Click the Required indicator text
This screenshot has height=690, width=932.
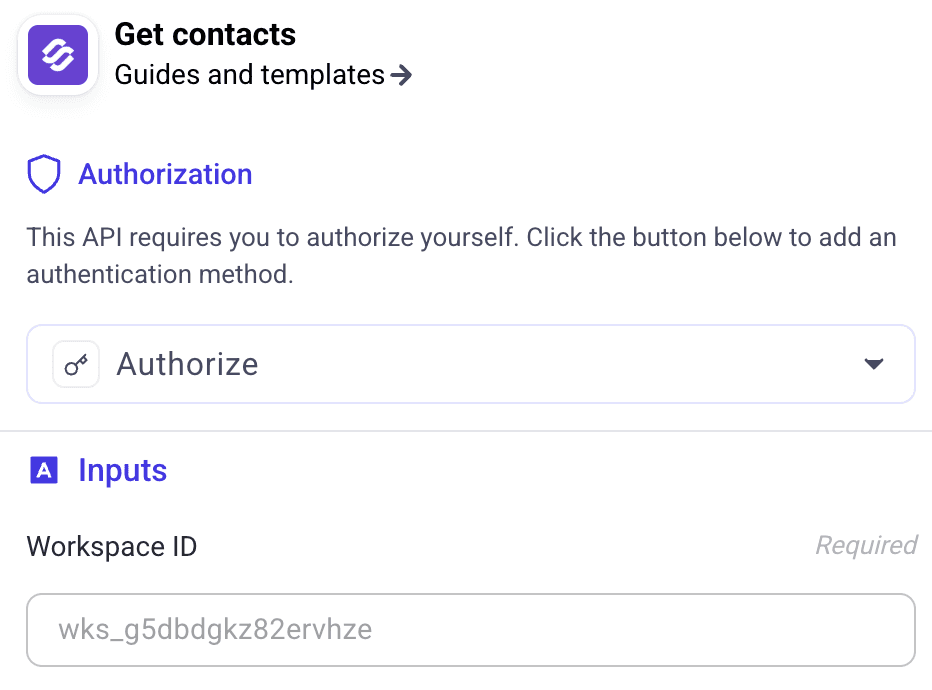865,545
